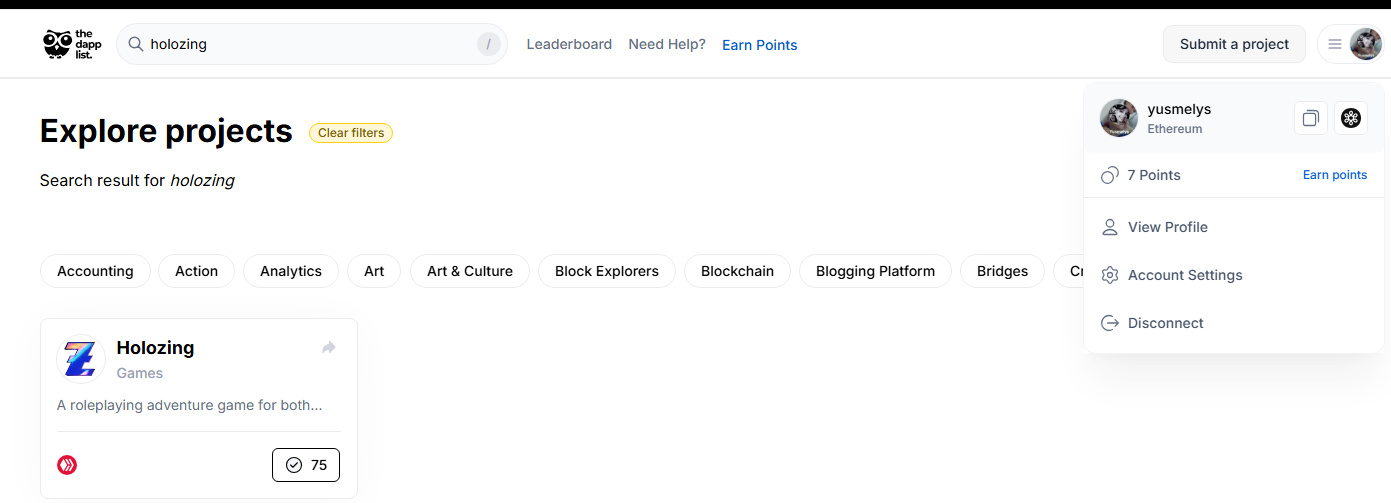Click the network snowflake icon beside yusmelys

(1351, 118)
